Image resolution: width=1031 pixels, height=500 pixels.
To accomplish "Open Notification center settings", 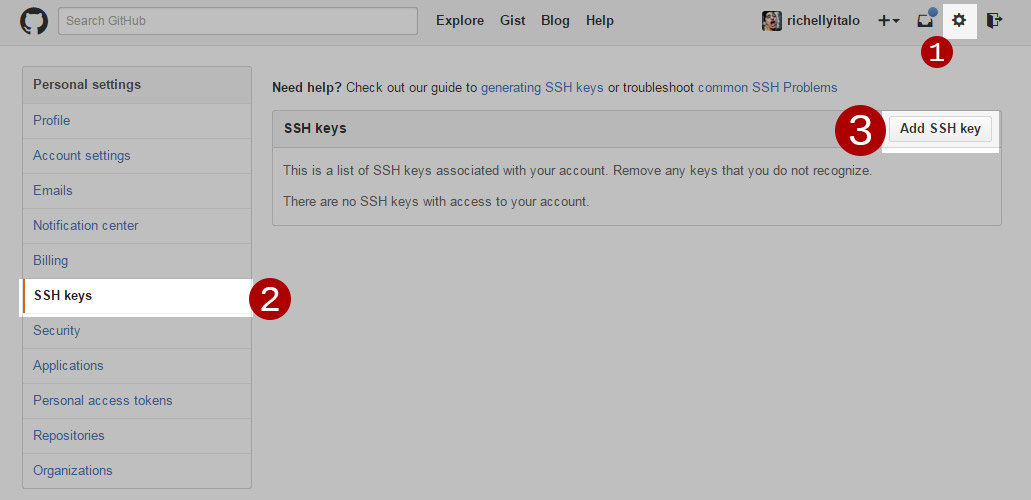I will click(x=137, y=226).
